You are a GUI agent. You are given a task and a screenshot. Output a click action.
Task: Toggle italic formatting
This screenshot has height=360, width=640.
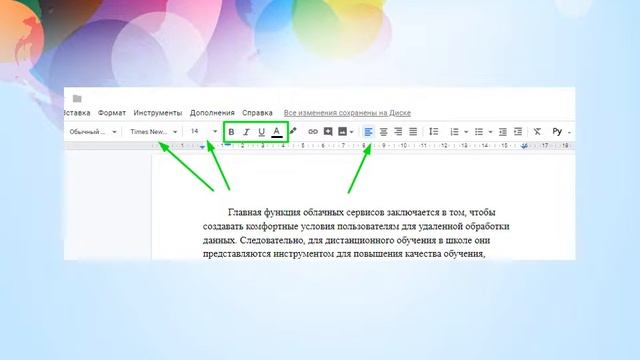click(x=246, y=132)
